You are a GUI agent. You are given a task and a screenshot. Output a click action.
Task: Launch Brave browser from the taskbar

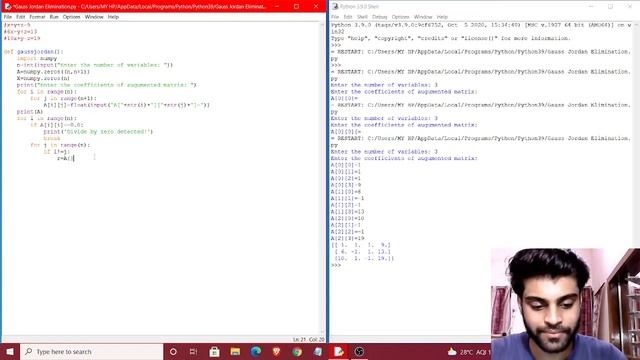coord(276,351)
